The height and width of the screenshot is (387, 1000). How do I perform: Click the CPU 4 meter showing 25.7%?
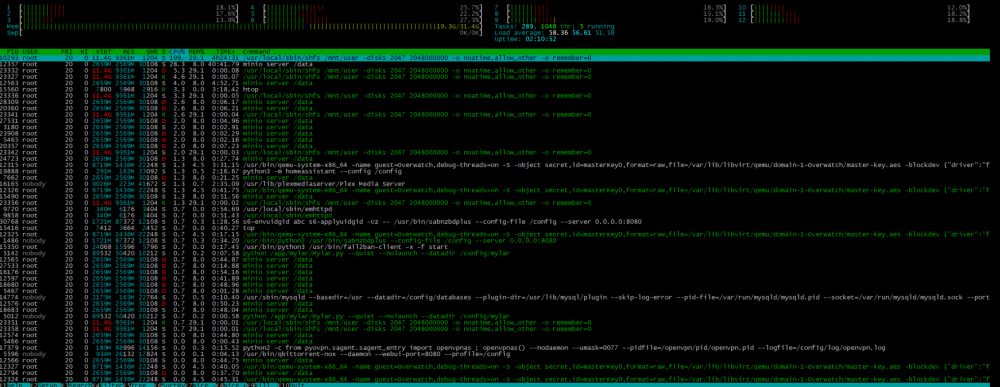[366, 7]
